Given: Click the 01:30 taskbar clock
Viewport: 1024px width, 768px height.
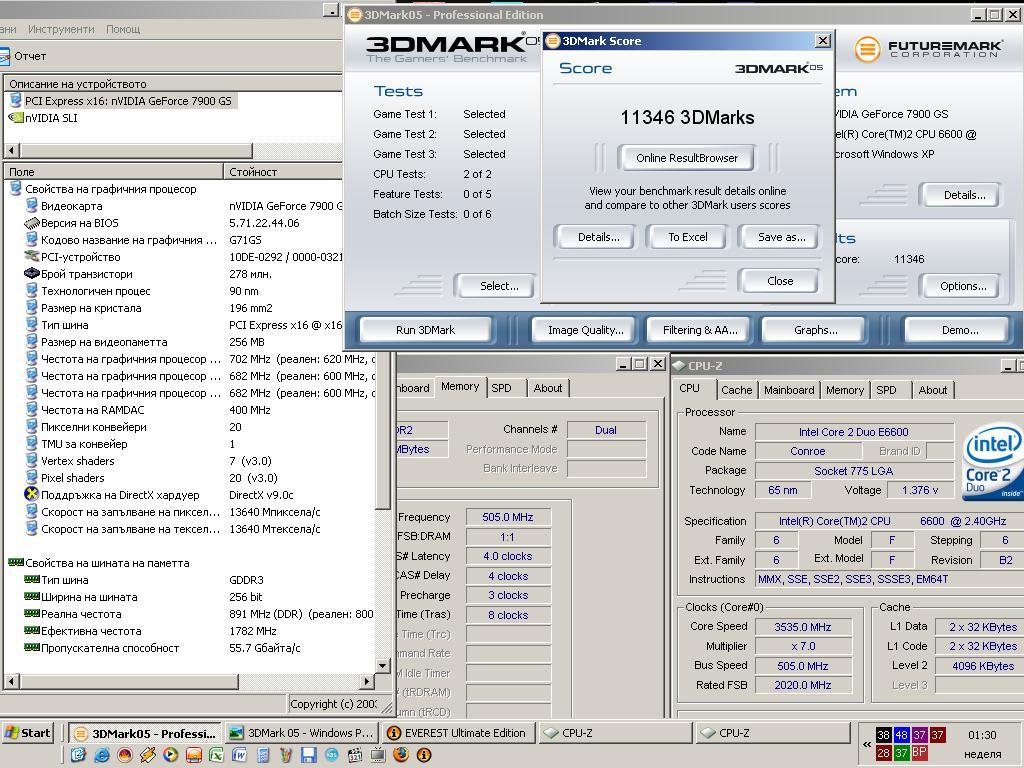Looking at the screenshot, I should 982,735.
